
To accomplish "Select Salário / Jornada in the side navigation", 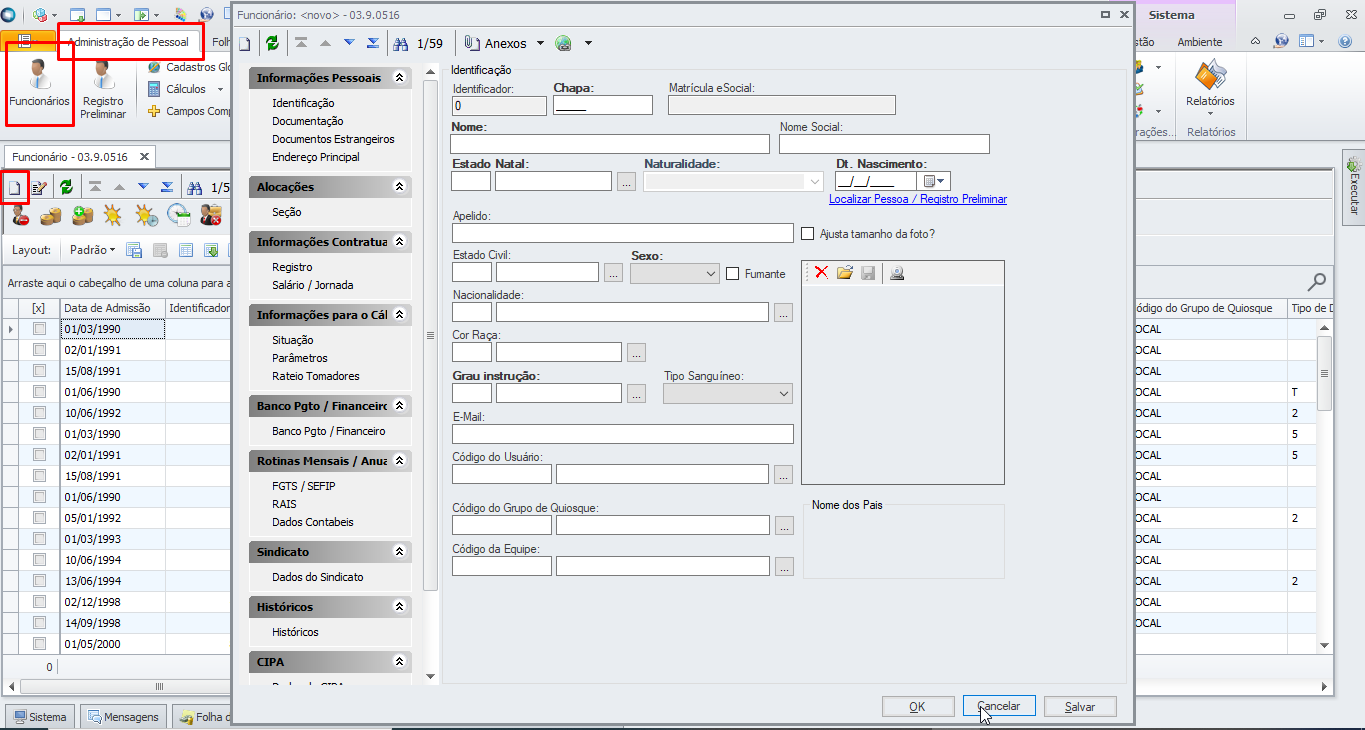I will (x=313, y=285).
